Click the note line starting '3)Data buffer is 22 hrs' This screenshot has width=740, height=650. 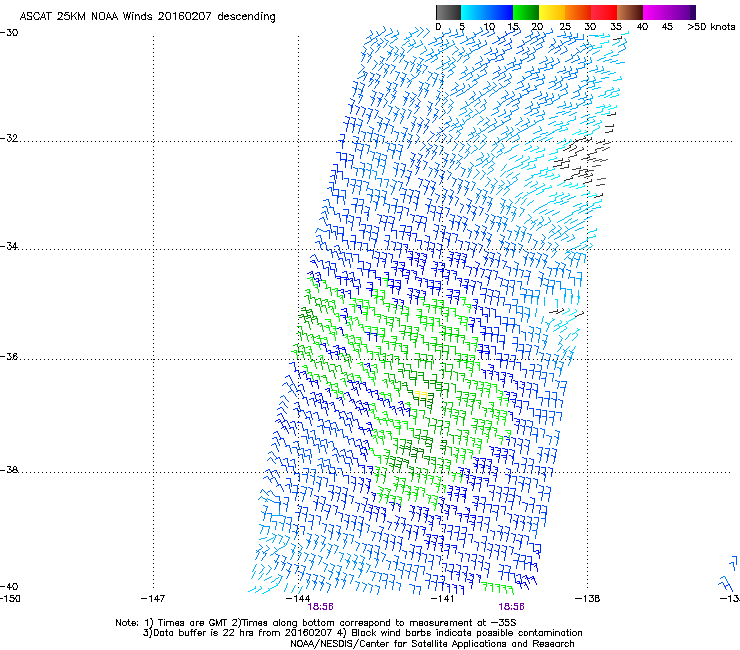click(362, 633)
